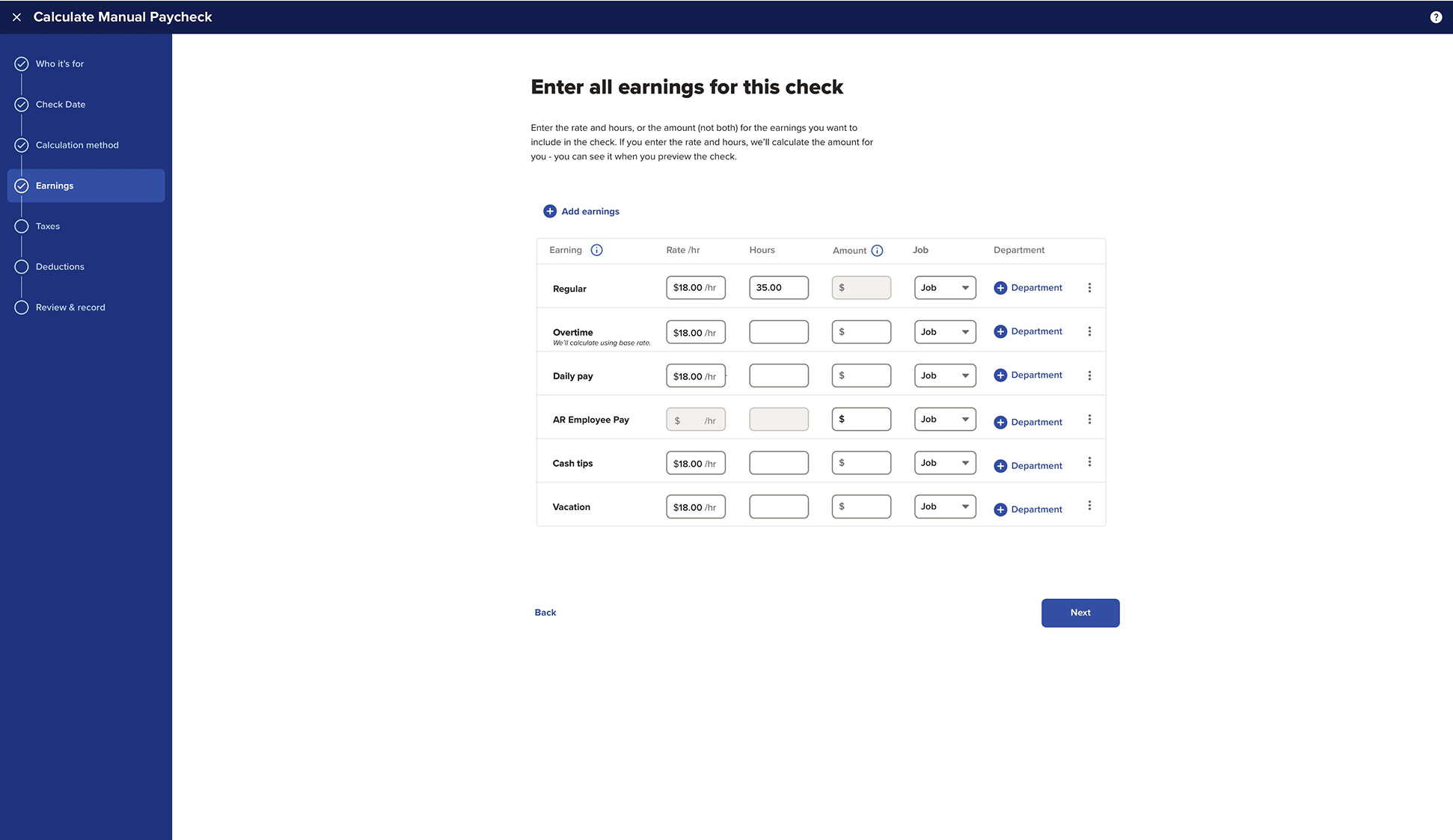Screen dimensions: 1453x840
Task: Open kebab menu for AR Employee Pay
Action: (1089, 420)
